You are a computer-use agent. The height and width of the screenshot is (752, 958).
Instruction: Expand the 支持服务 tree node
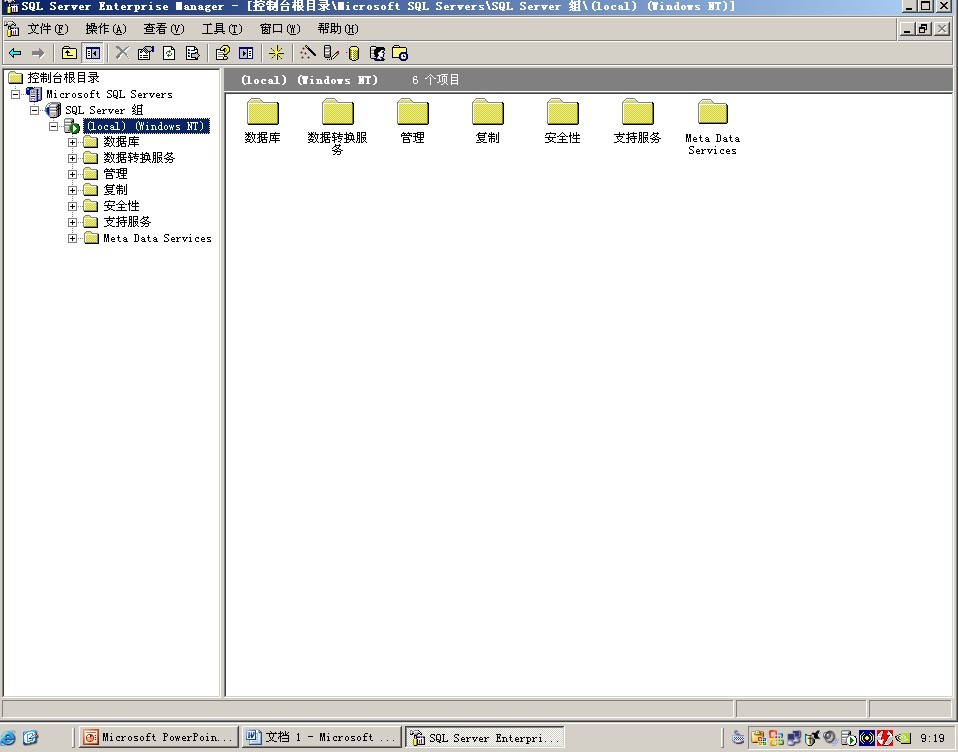(73, 222)
